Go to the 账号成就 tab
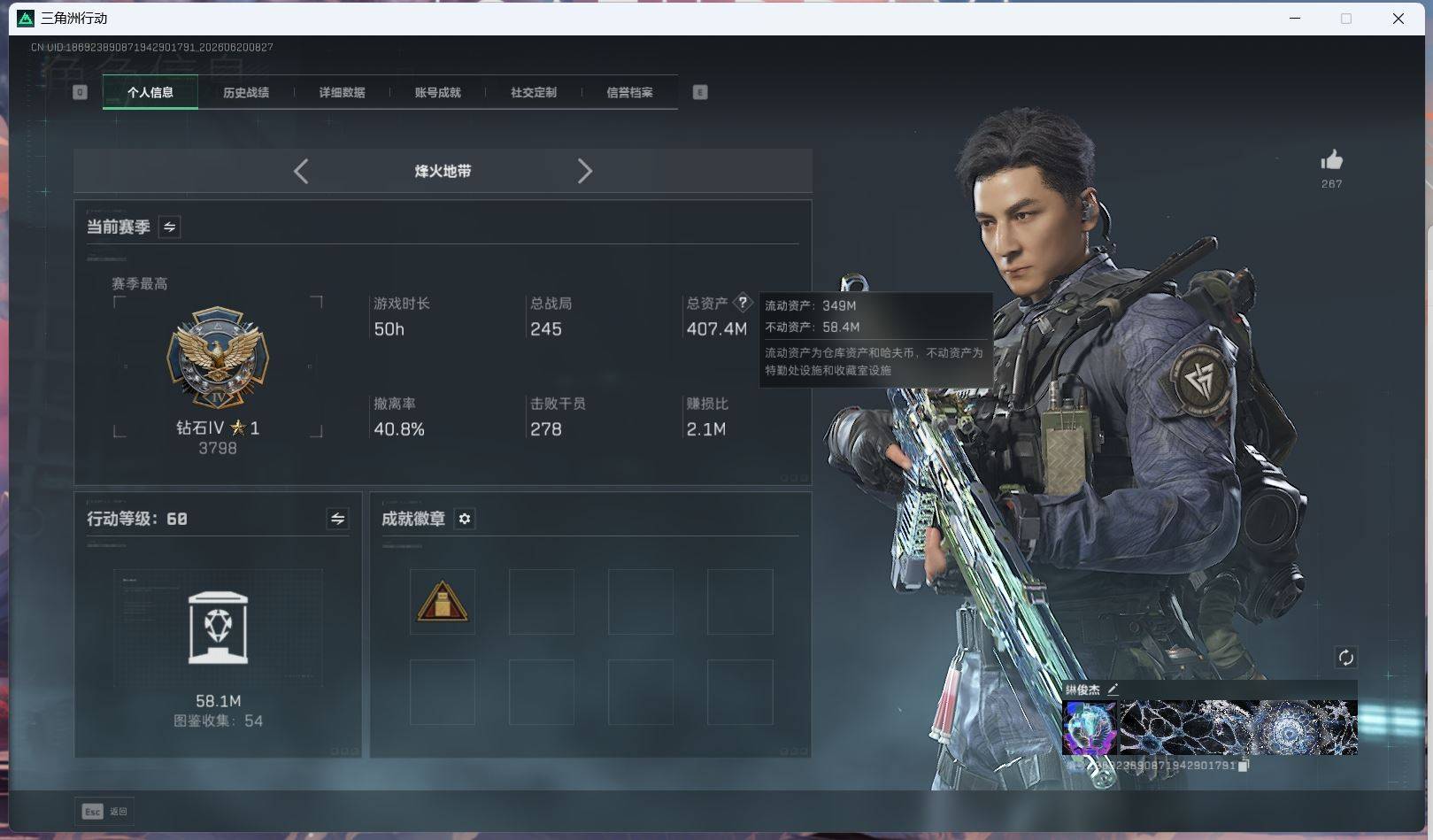The width and height of the screenshot is (1433, 840). pyautogui.click(x=437, y=92)
